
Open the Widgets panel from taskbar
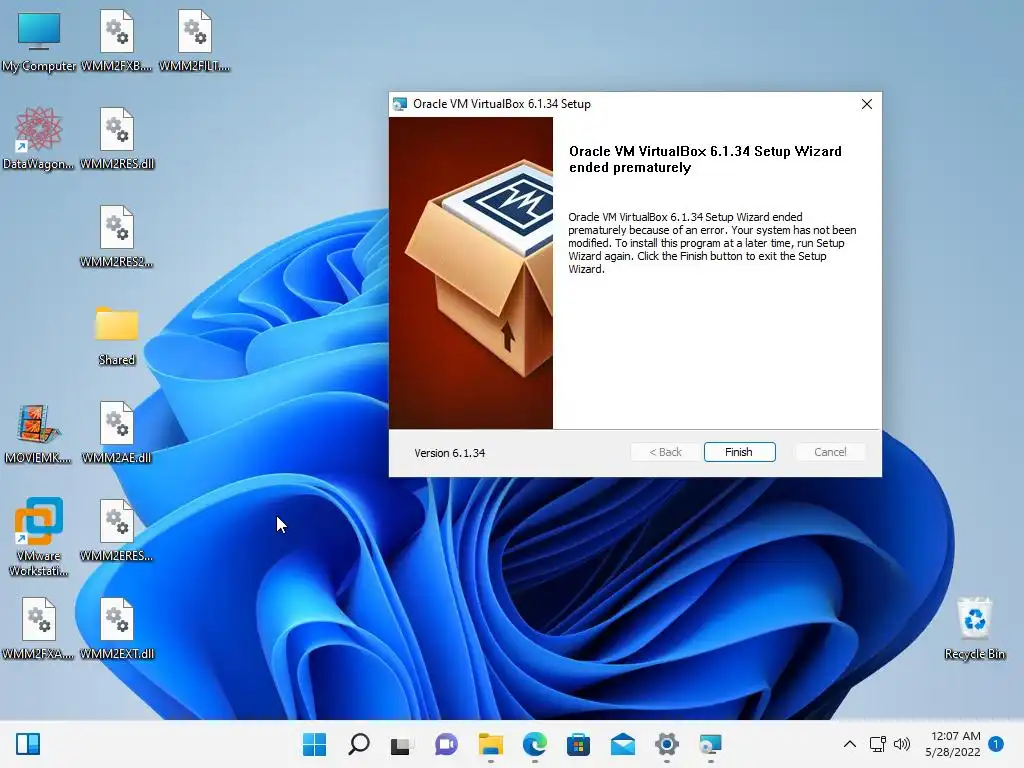28,744
